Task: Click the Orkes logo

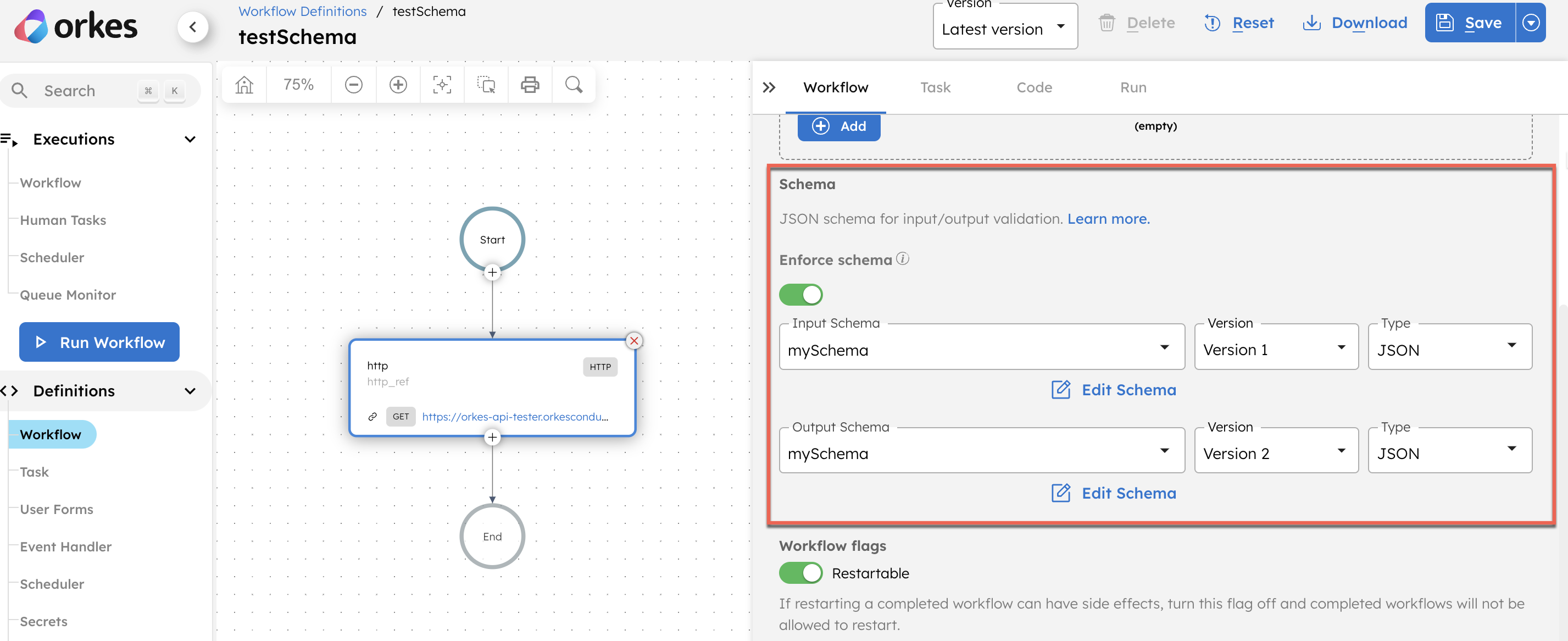Action: (x=76, y=26)
